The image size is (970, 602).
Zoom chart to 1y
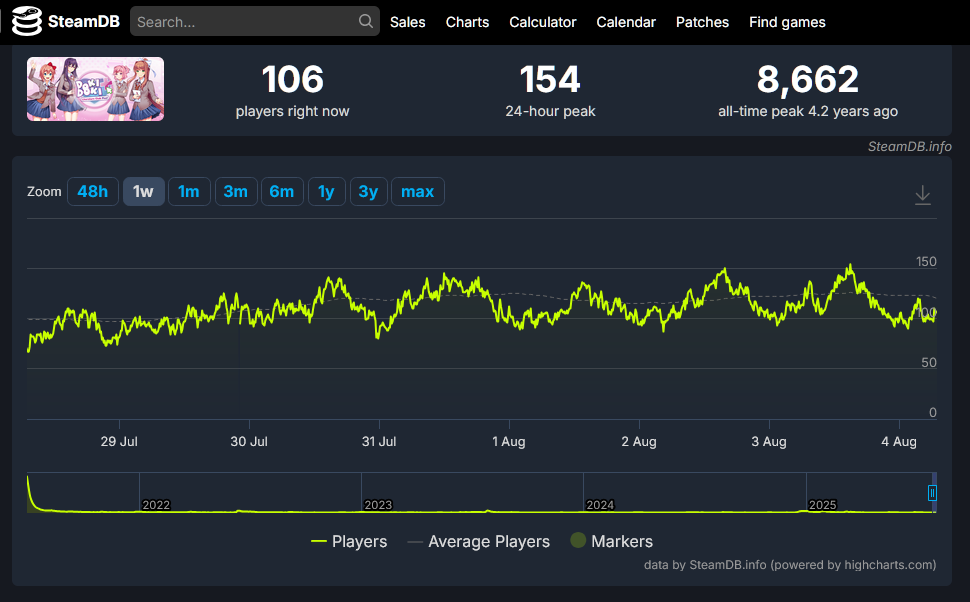coord(326,192)
